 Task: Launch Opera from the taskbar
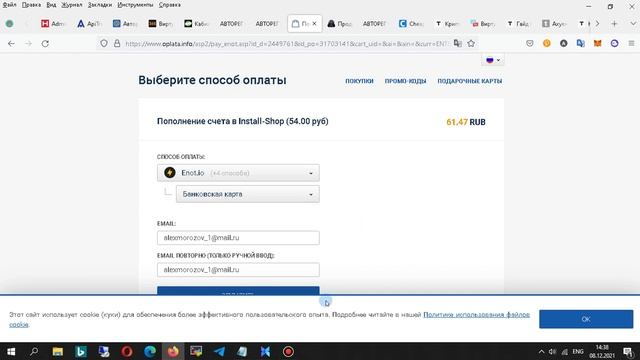pyautogui.click(x=127, y=351)
